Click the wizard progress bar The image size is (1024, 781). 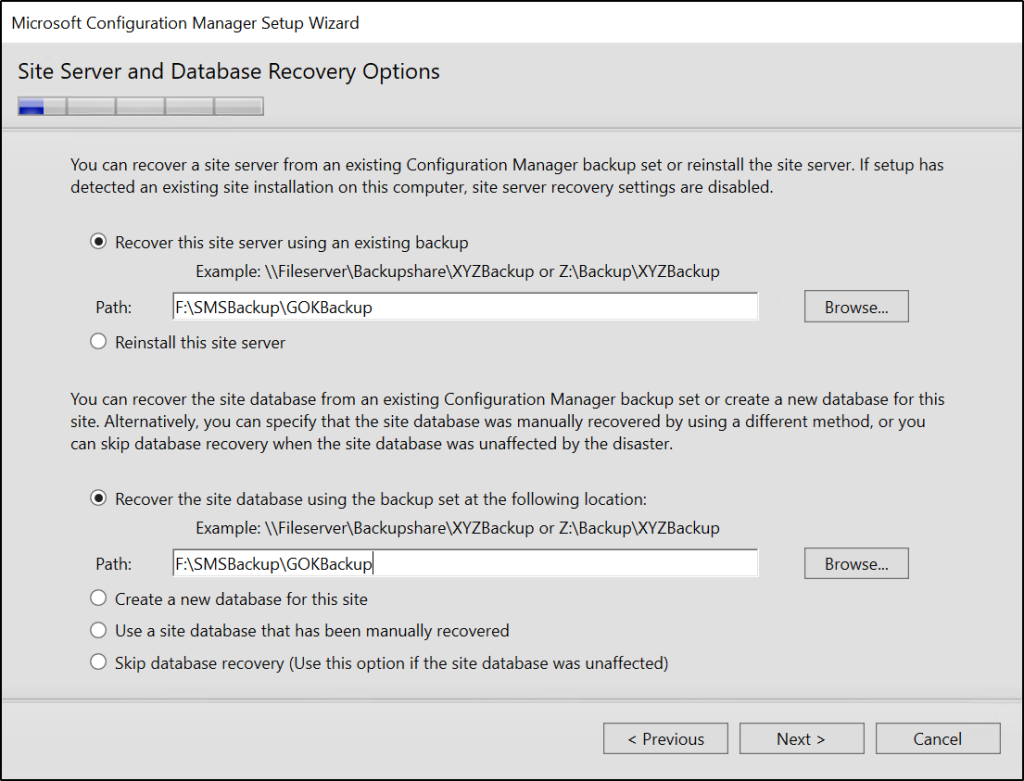[x=140, y=106]
